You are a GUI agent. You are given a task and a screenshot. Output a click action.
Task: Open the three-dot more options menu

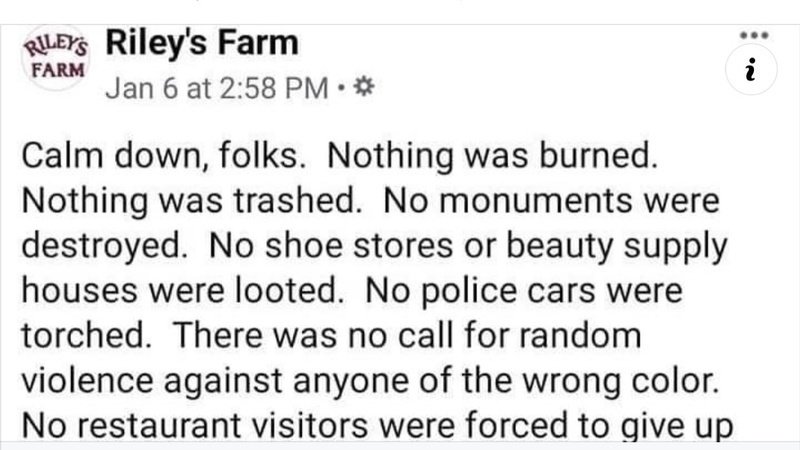pyautogui.click(x=753, y=34)
